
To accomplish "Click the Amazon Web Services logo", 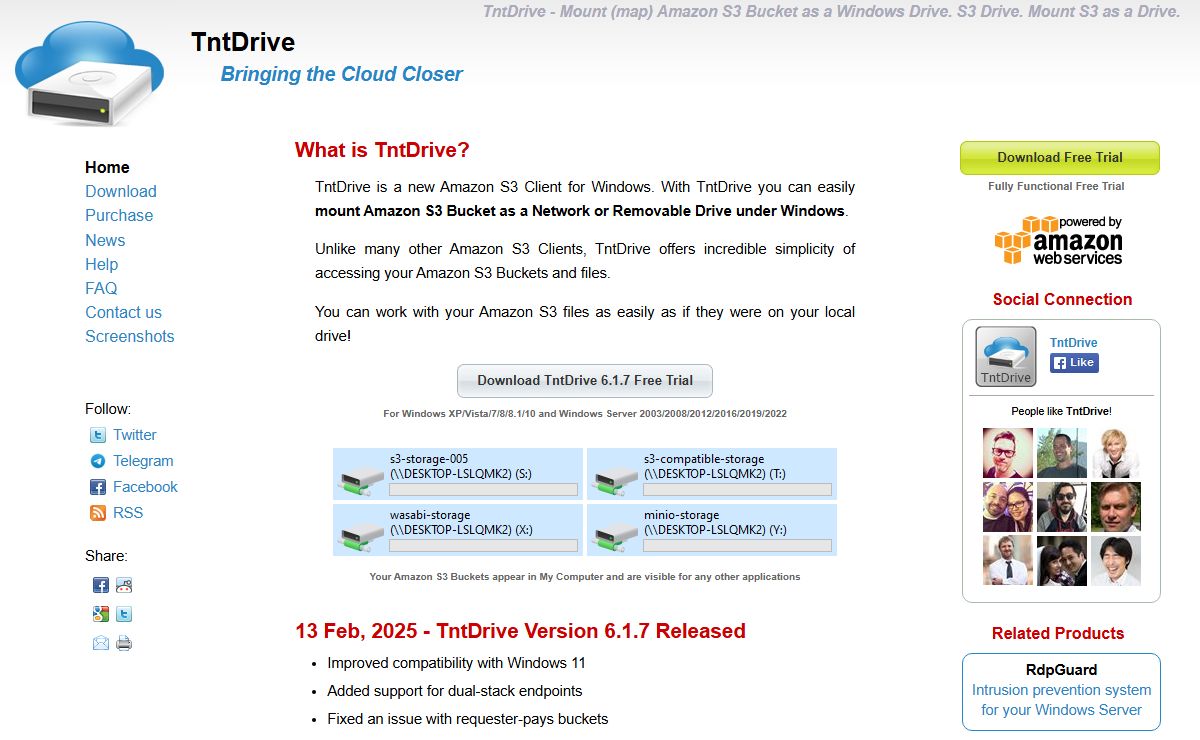I will pyautogui.click(x=1058, y=240).
